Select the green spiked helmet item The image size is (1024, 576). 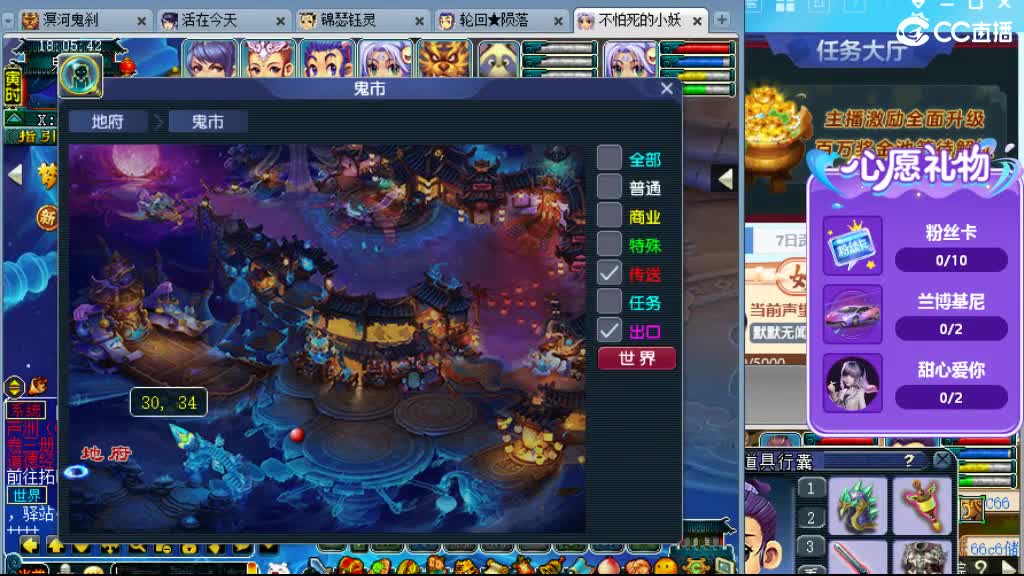point(858,505)
